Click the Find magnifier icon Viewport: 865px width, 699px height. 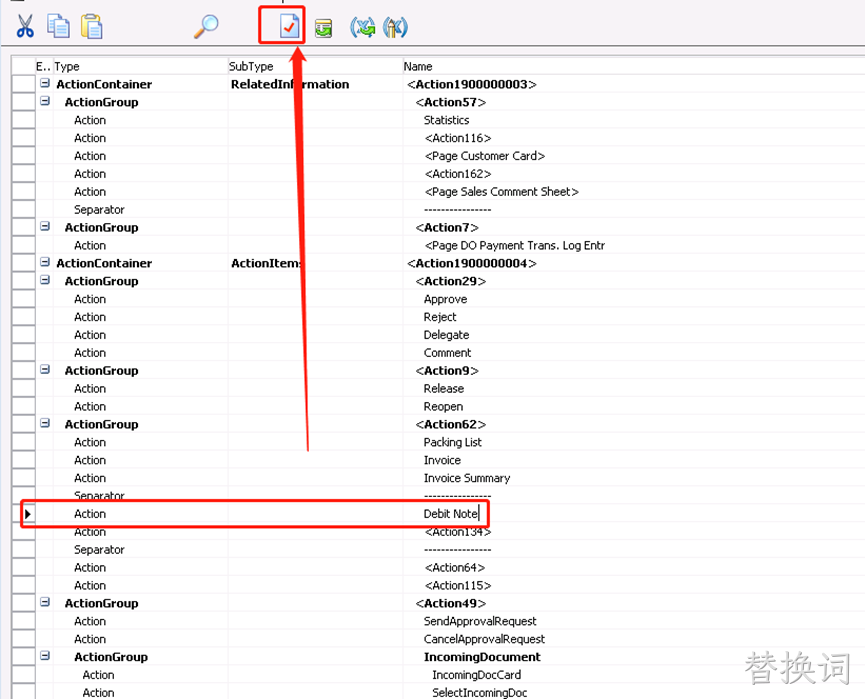click(x=206, y=26)
